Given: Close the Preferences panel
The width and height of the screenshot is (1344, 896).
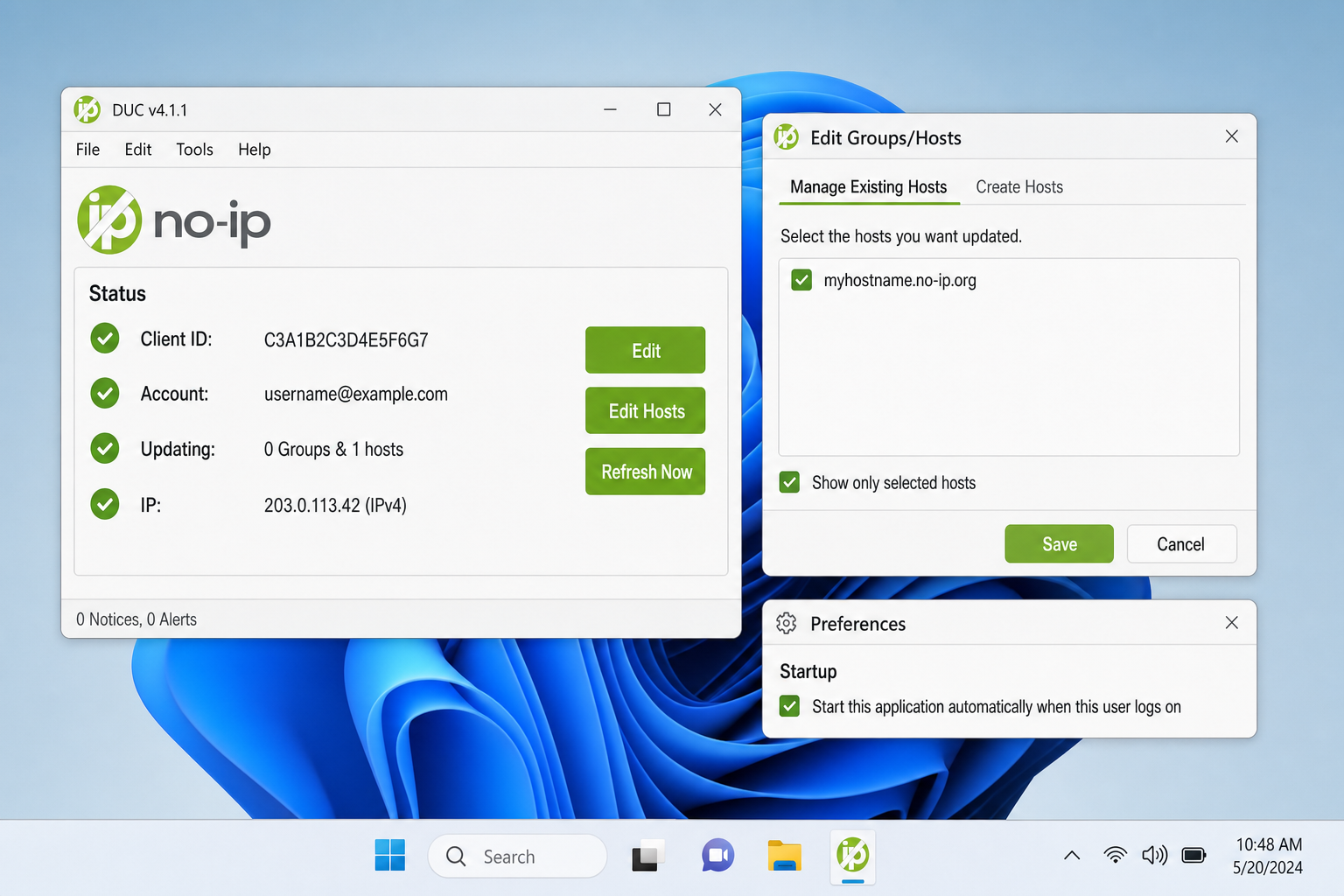Looking at the screenshot, I should click(x=1231, y=622).
